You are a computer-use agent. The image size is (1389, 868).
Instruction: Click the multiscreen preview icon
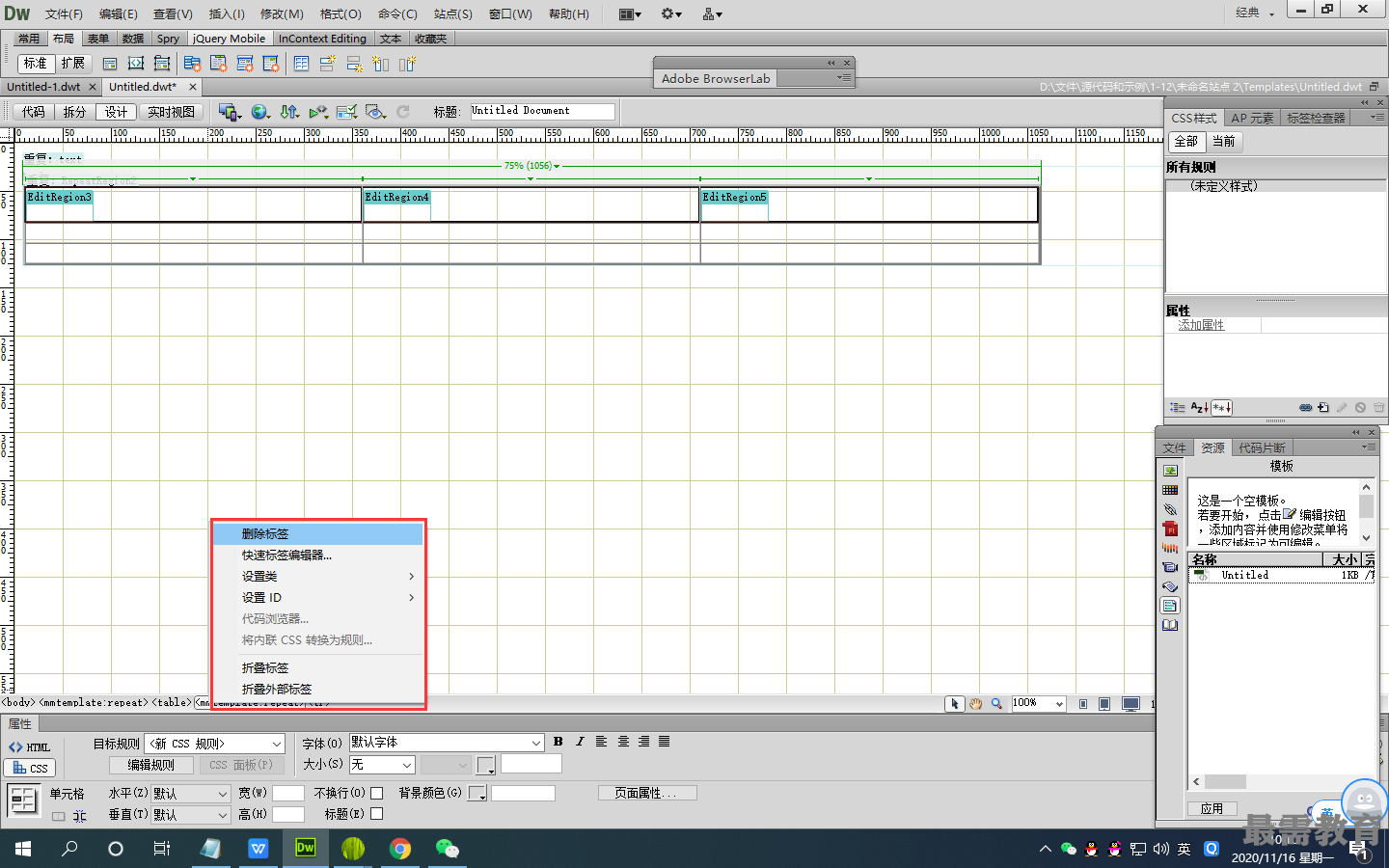coord(229,112)
